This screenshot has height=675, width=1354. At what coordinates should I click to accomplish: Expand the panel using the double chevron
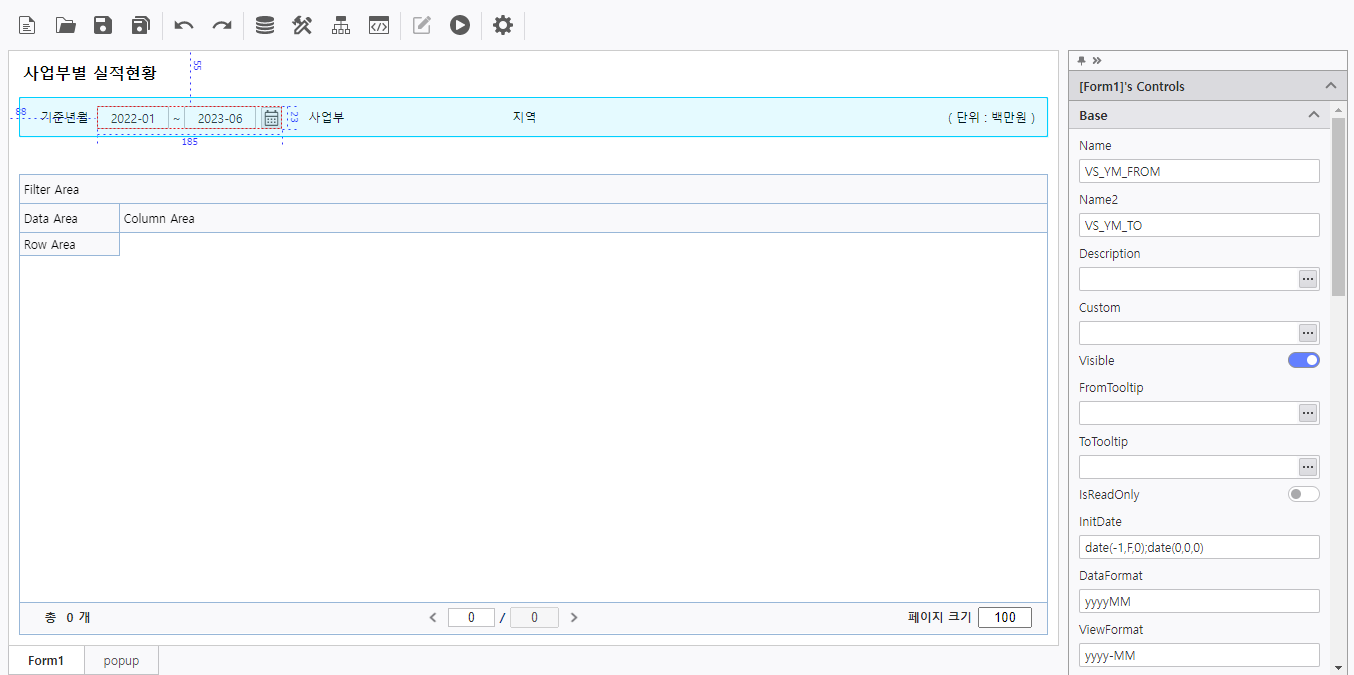pos(1097,60)
